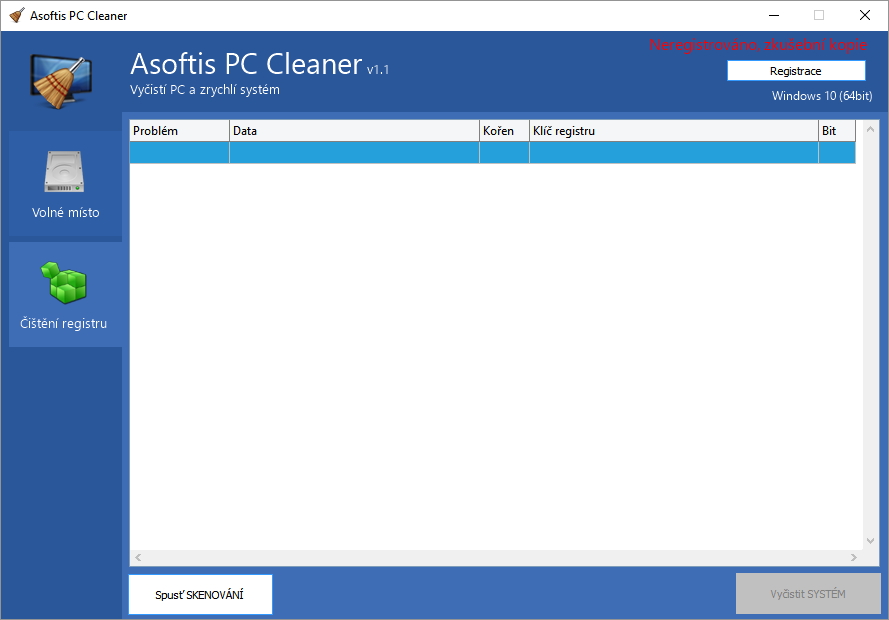This screenshot has height=620, width=889.
Task: Click the Bit column header
Action: pos(836,130)
